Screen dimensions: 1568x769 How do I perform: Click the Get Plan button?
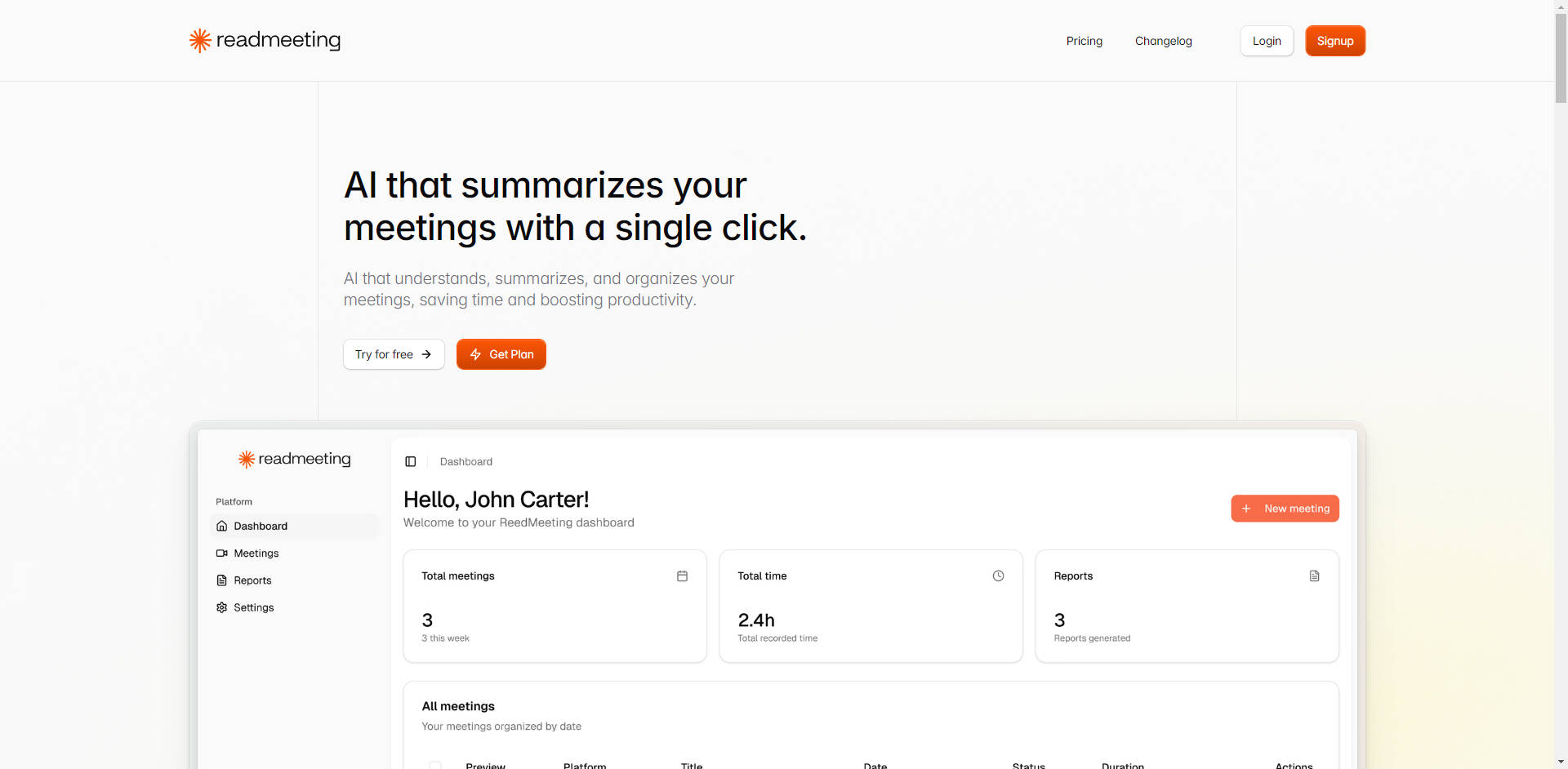click(x=501, y=354)
